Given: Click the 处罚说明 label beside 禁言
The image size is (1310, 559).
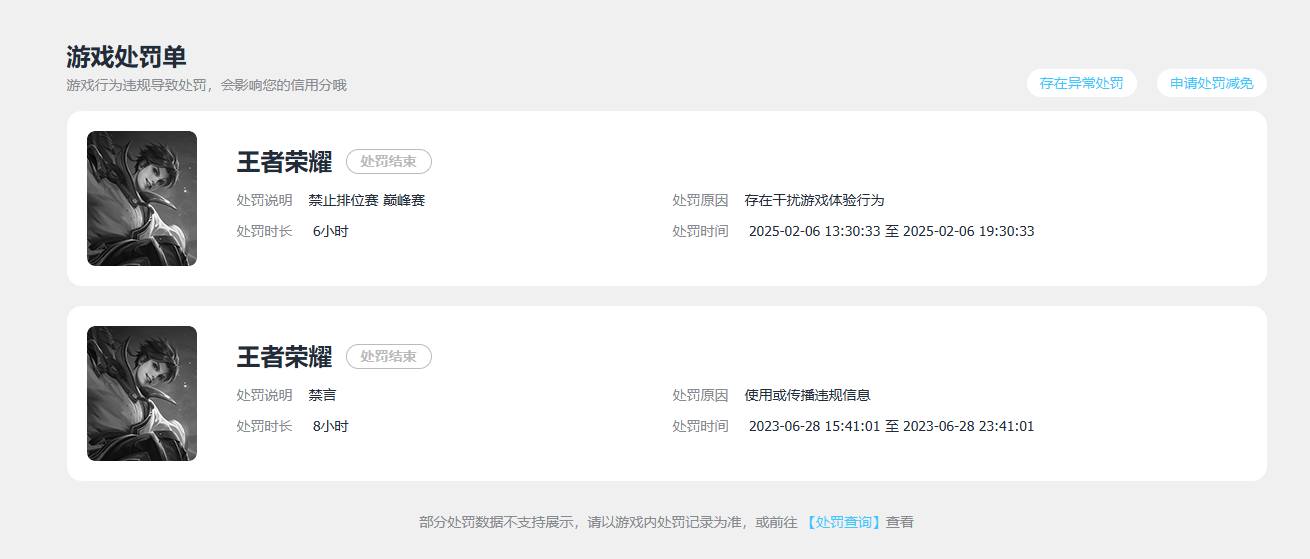Looking at the screenshot, I should pyautogui.click(x=265, y=395).
